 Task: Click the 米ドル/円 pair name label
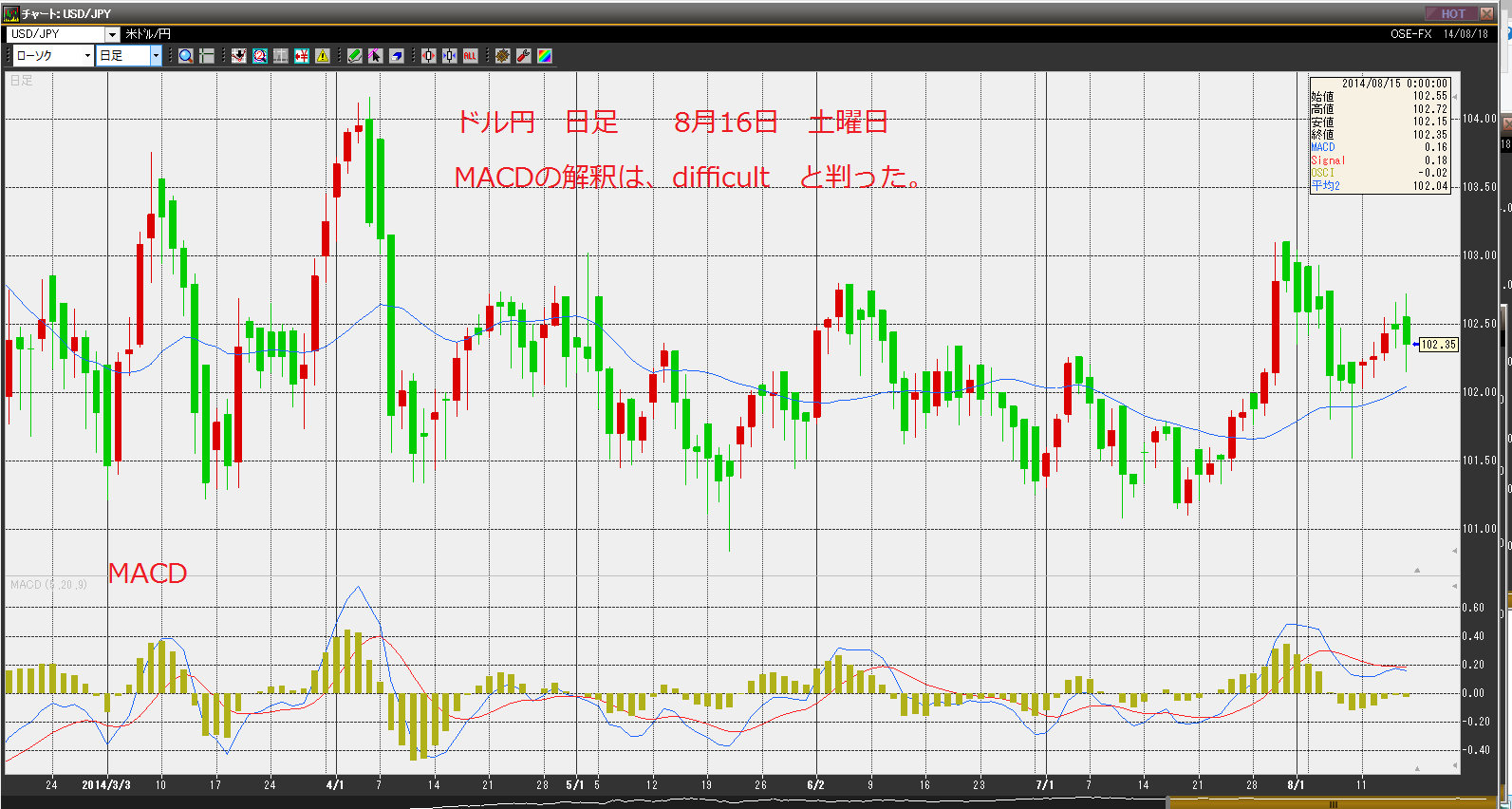coord(148,34)
